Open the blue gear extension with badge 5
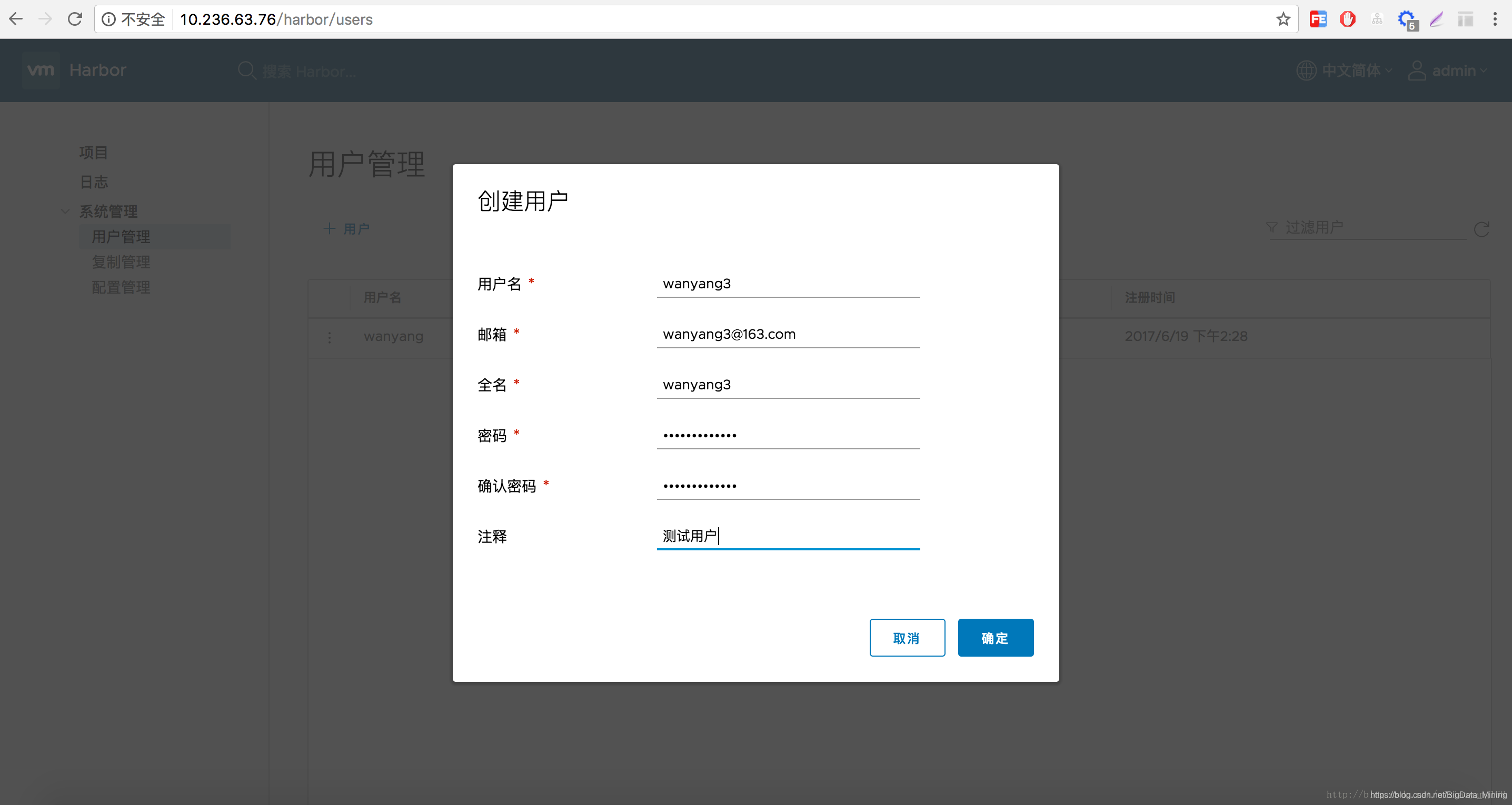This screenshot has height=805, width=1512. (x=1408, y=20)
